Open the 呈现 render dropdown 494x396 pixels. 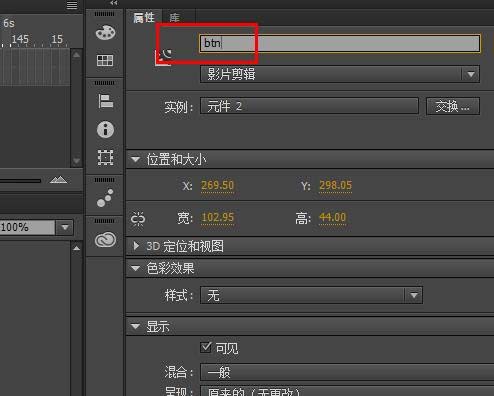tap(347, 391)
